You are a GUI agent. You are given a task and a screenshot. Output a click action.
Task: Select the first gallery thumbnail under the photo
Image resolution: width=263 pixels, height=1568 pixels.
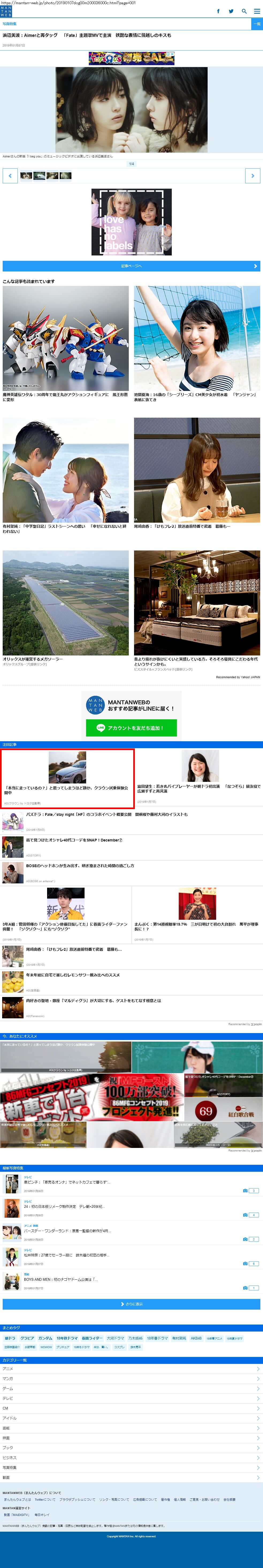tap(26, 176)
